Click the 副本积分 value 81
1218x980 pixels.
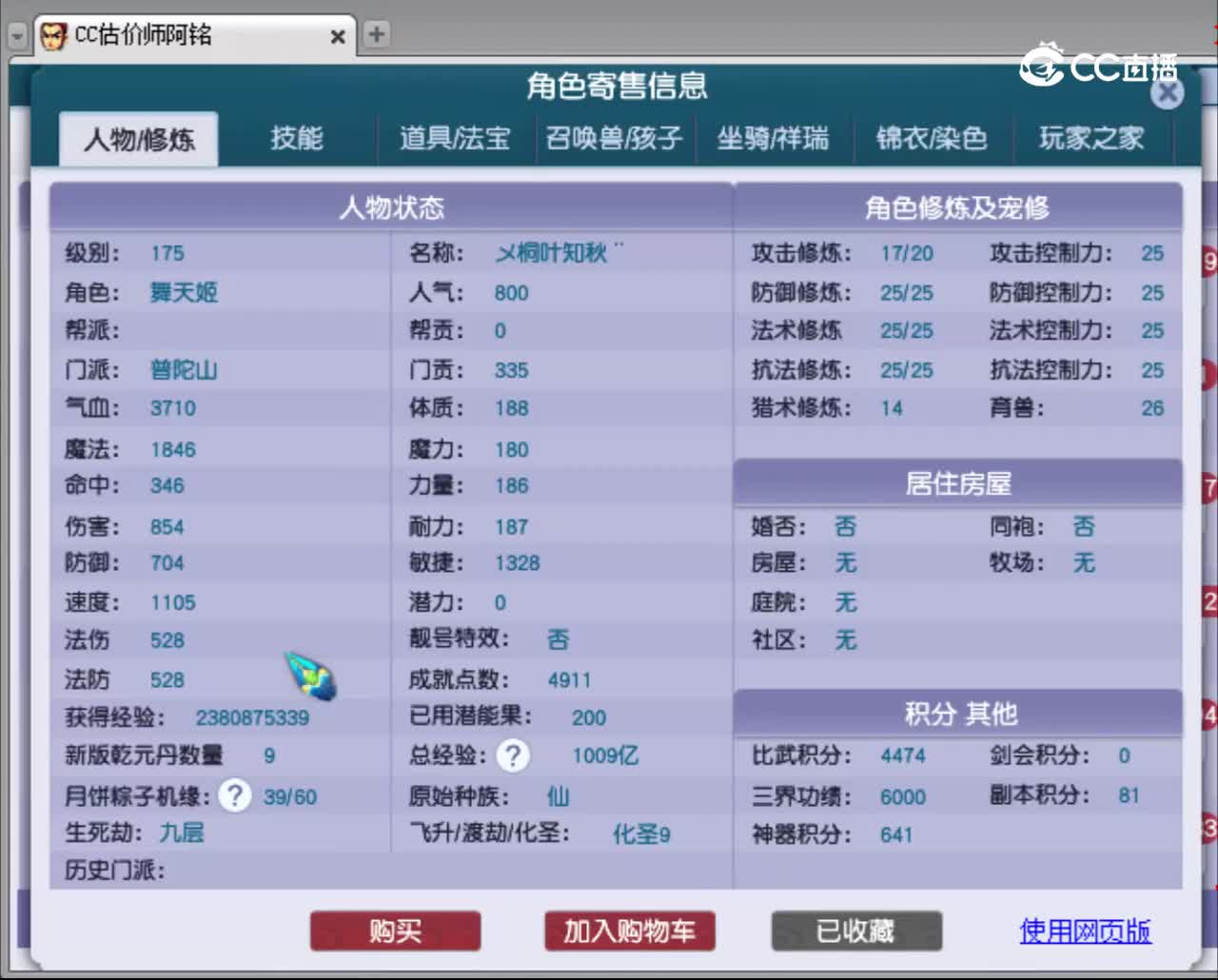point(1129,794)
